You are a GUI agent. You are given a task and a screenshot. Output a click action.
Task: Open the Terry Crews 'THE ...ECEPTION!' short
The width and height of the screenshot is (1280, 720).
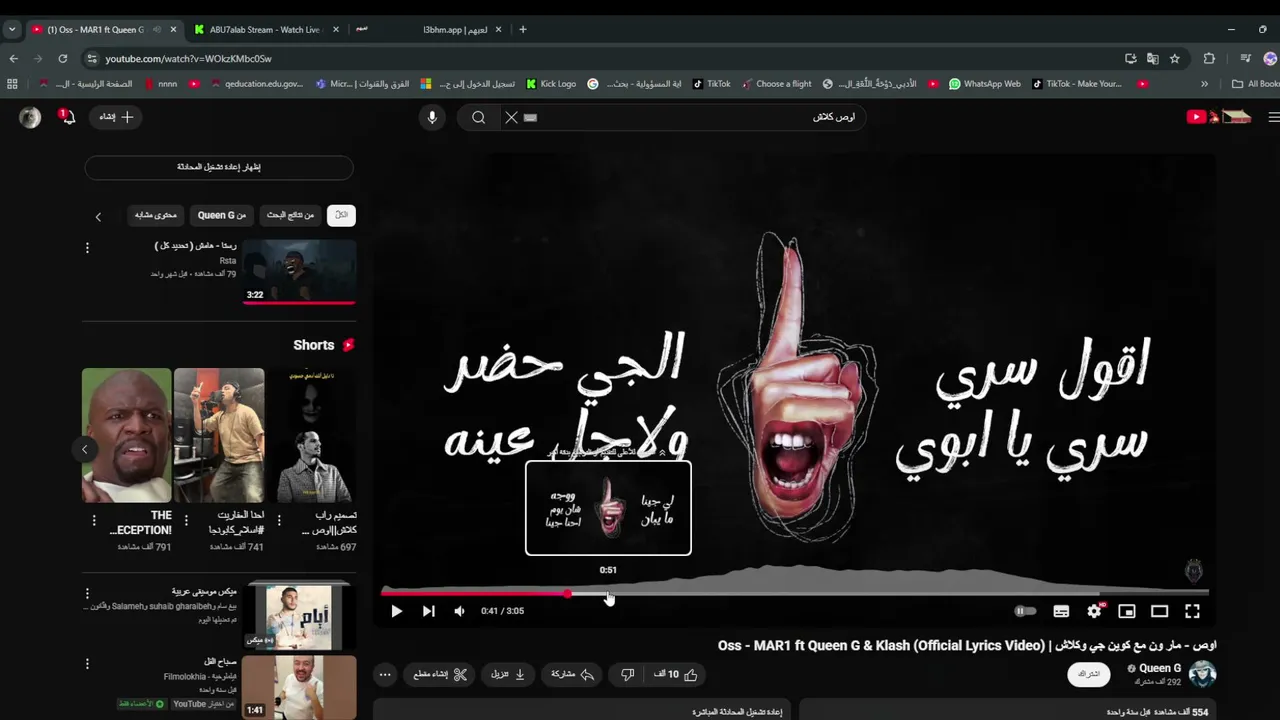tap(127, 435)
